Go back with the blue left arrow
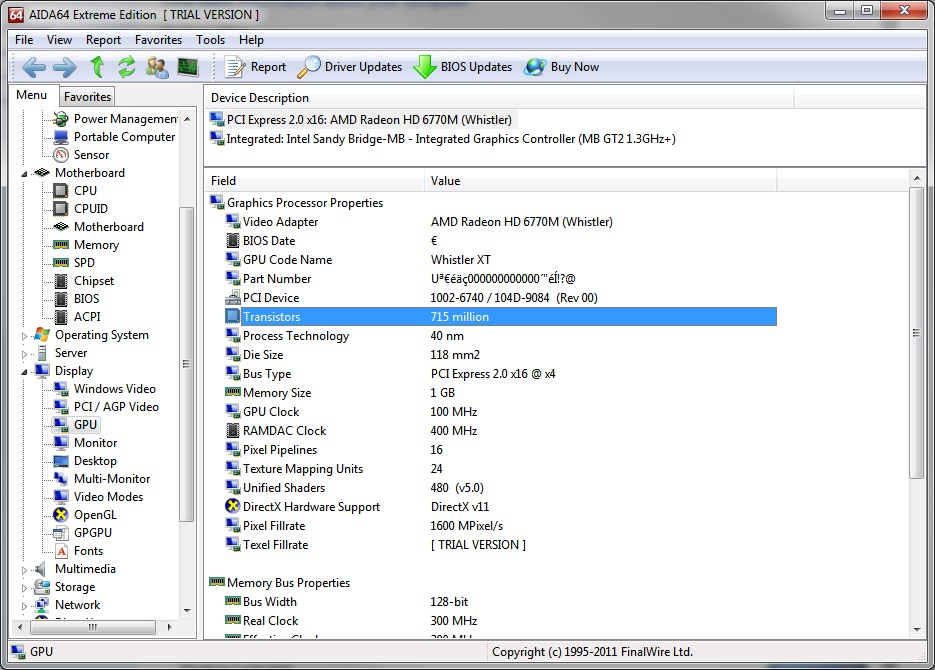This screenshot has height=670, width=935. click(34, 67)
